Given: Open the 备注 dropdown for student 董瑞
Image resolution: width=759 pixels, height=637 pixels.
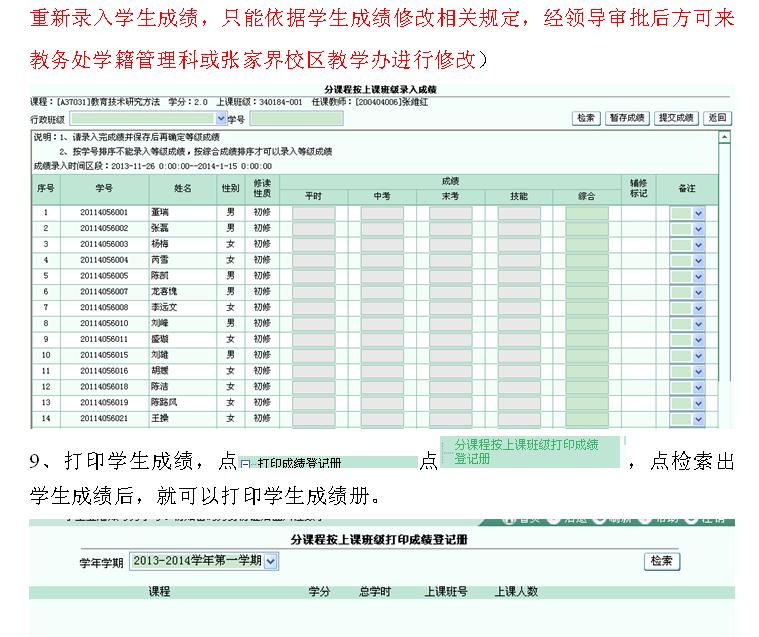Looking at the screenshot, I should [x=698, y=213].
